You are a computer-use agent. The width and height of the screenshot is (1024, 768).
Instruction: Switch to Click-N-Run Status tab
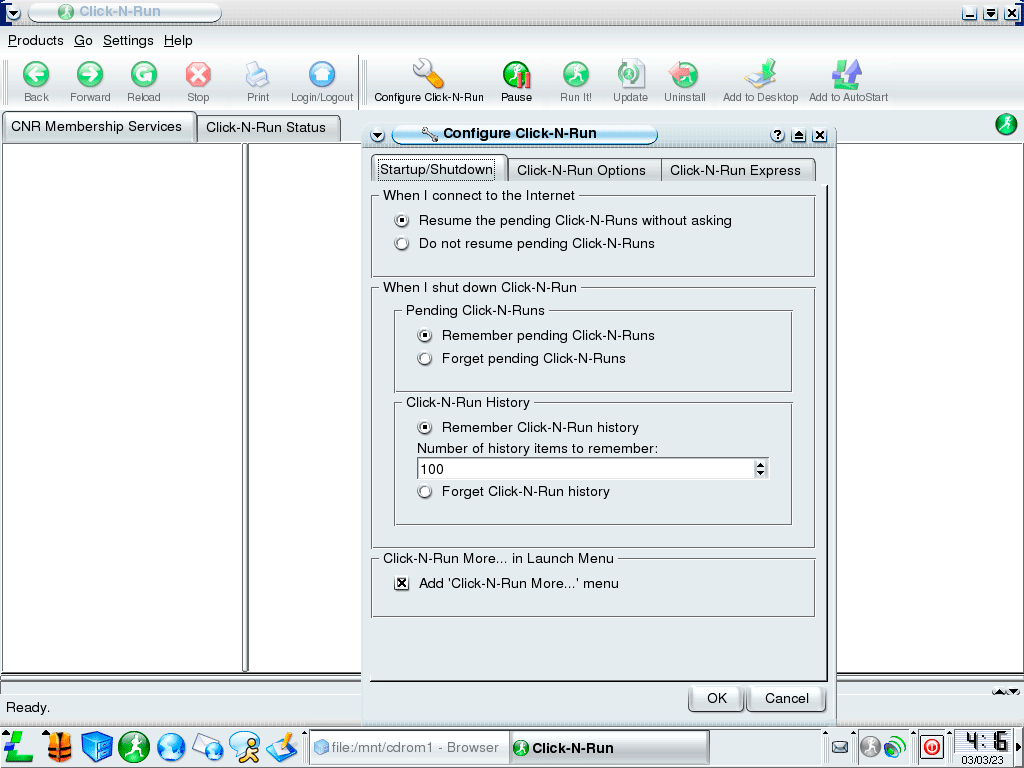click(266, 128)
